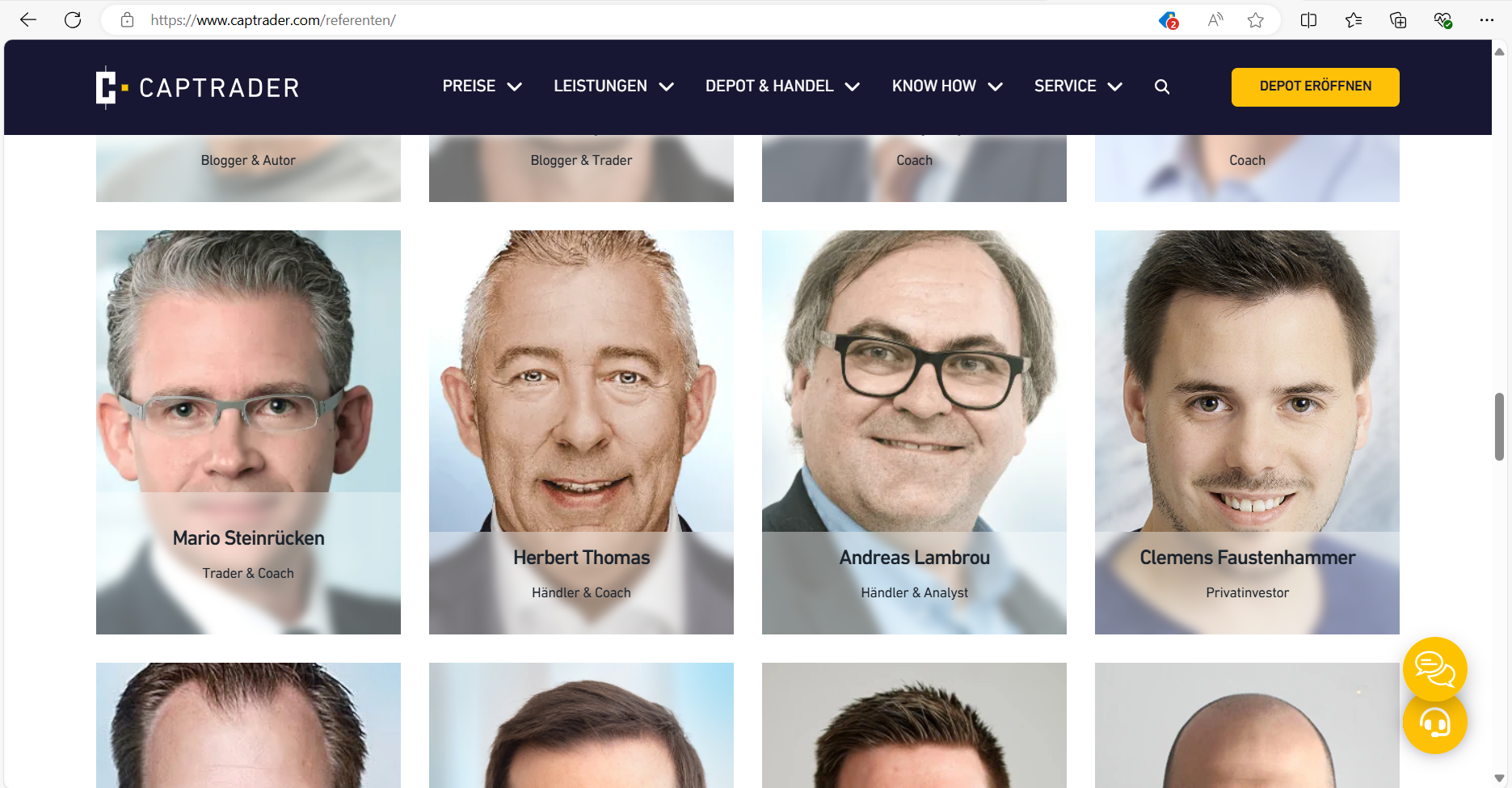Go back using the browser arrow

tap(28, 20)
